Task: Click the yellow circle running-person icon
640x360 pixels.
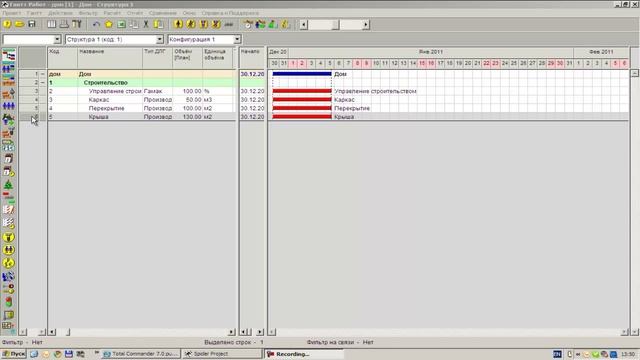Action: (x=191, y=24)
